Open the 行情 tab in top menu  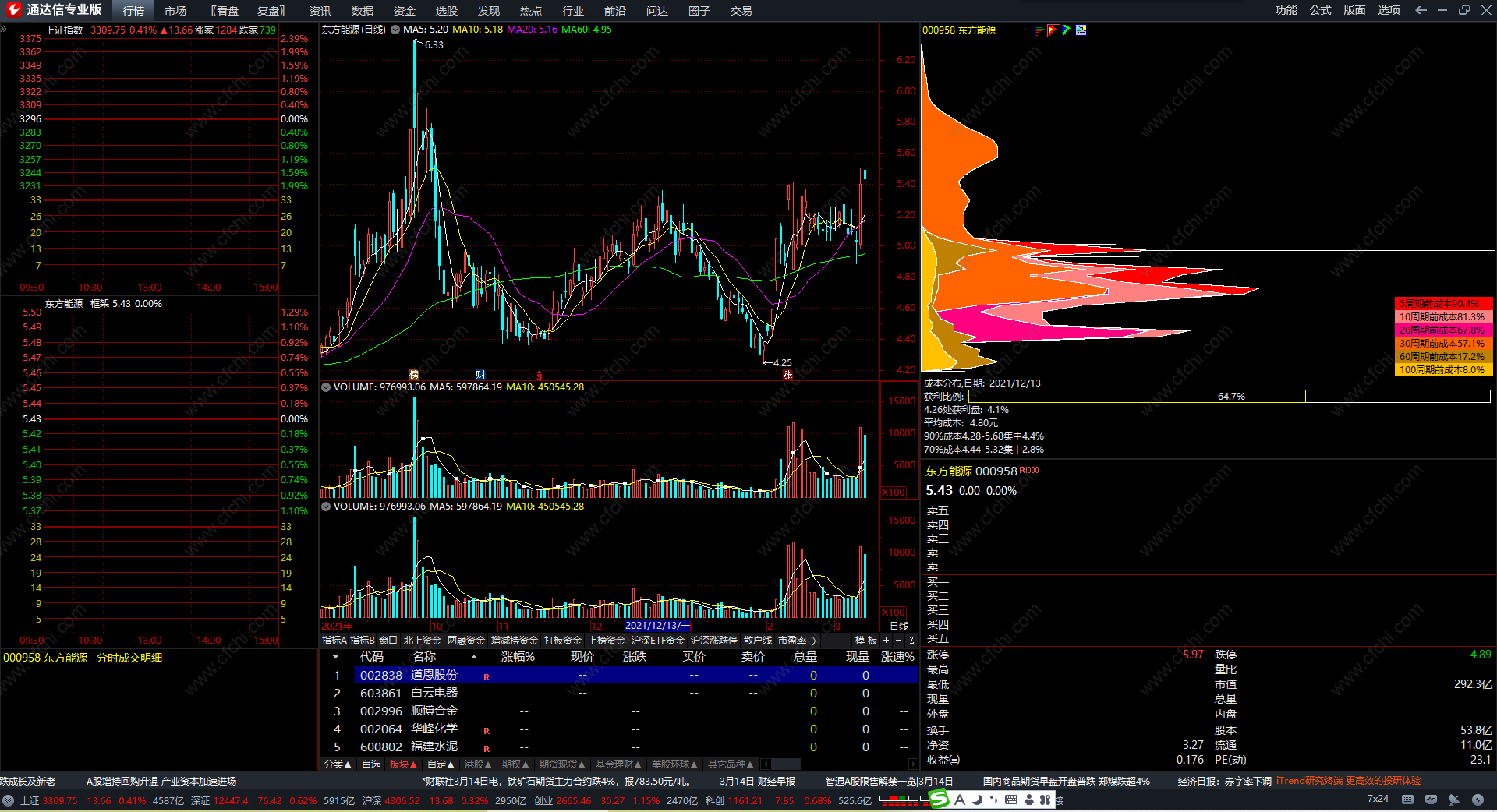click(x=133, y=11)
